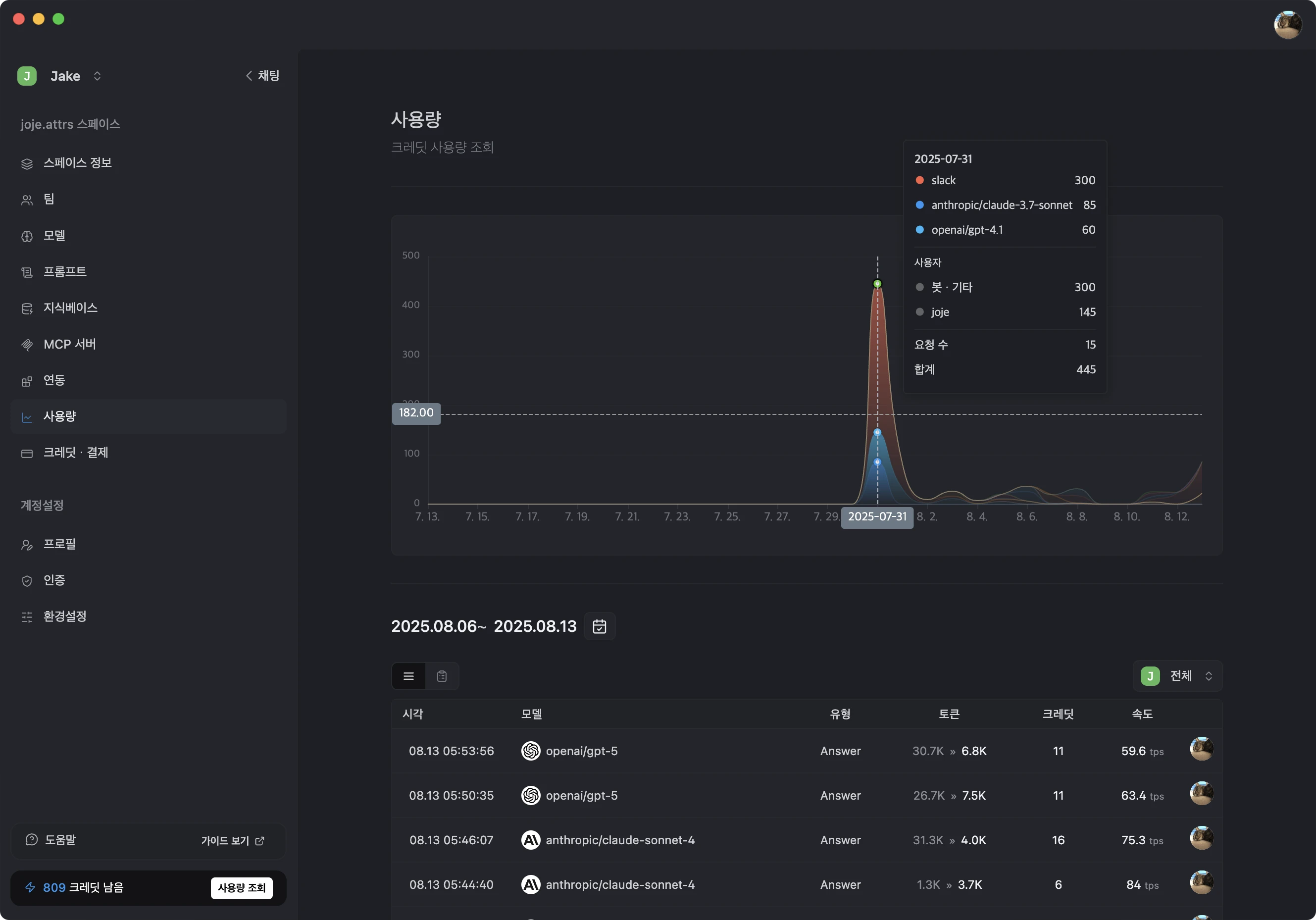Click the green peak data point on chart
This screenshot has width=1316, height=920.
(x=877, y=284)
